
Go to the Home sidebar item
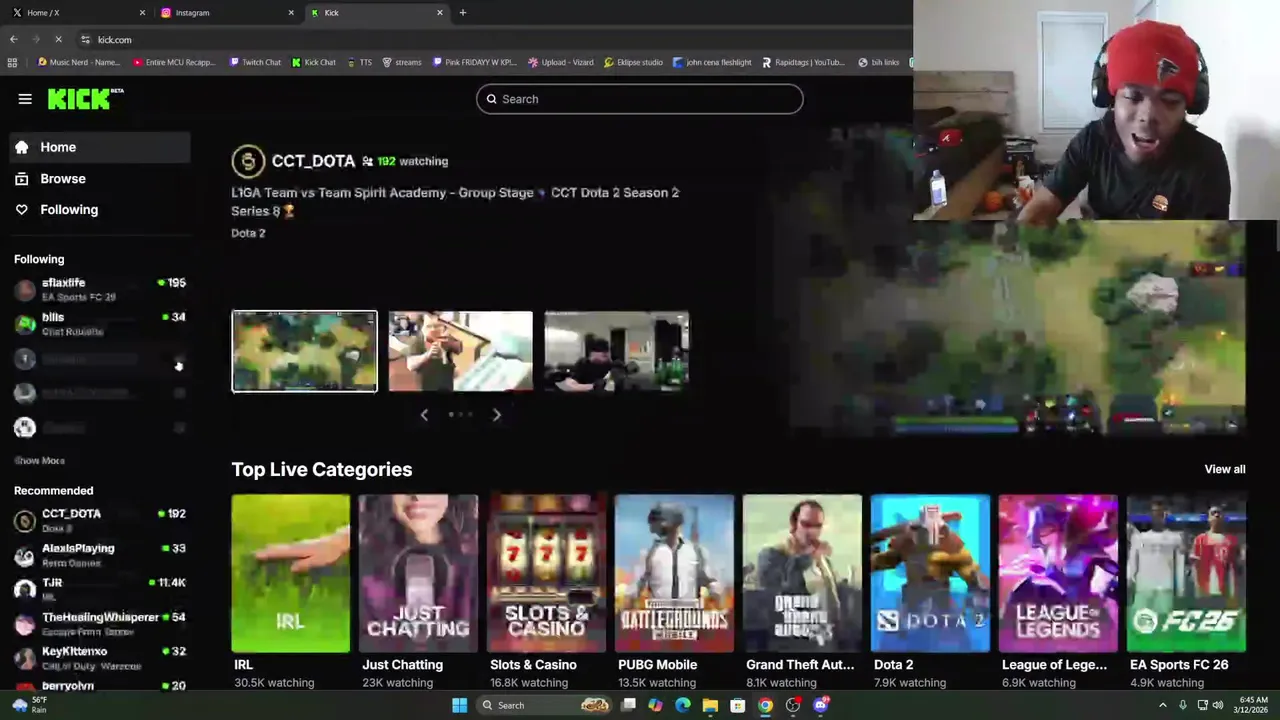pos(100,147)
